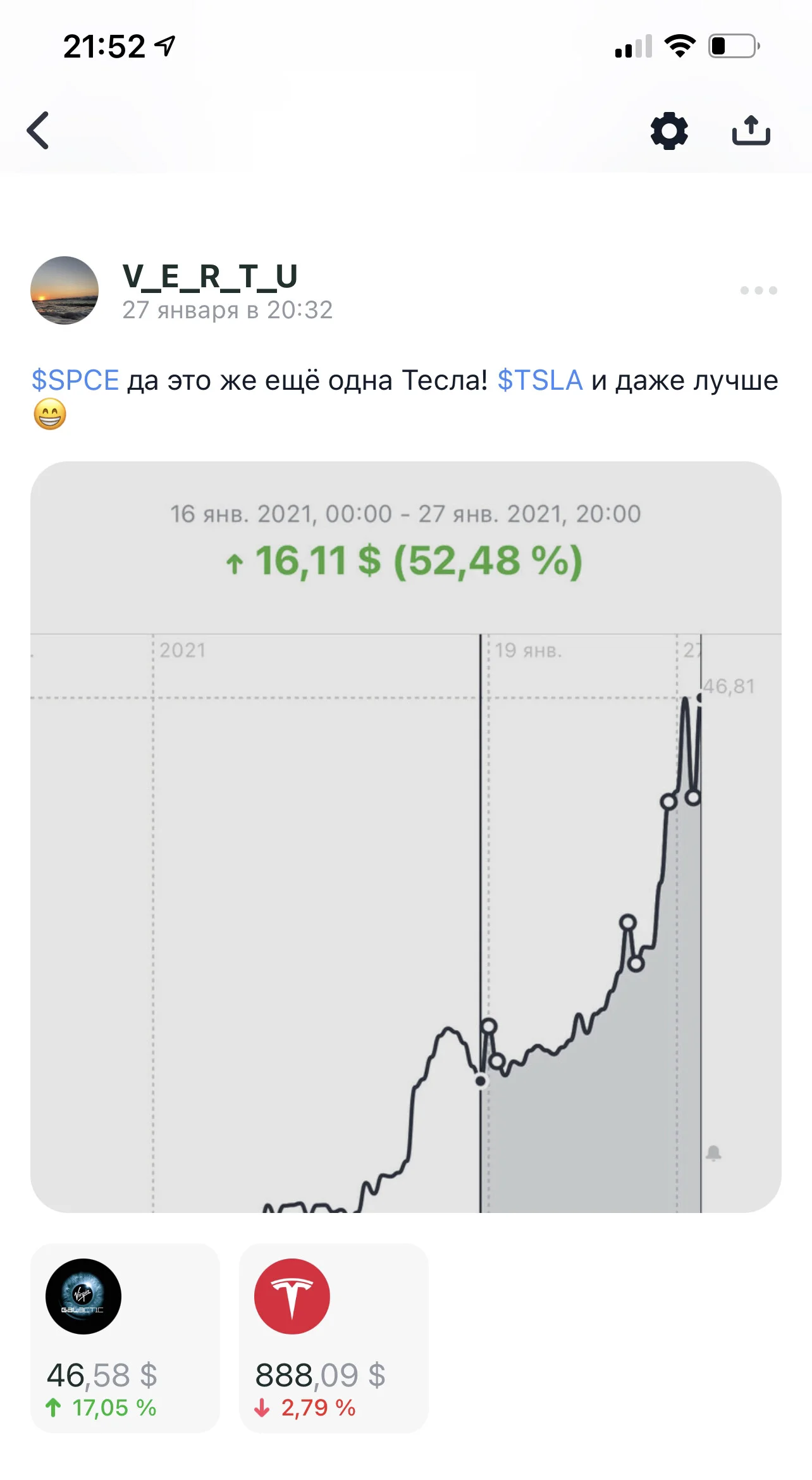Image resolution: width=812 pixels, height=1480 pixels.
Task: Tap the back arrow icon
Action: pos(38,130)
